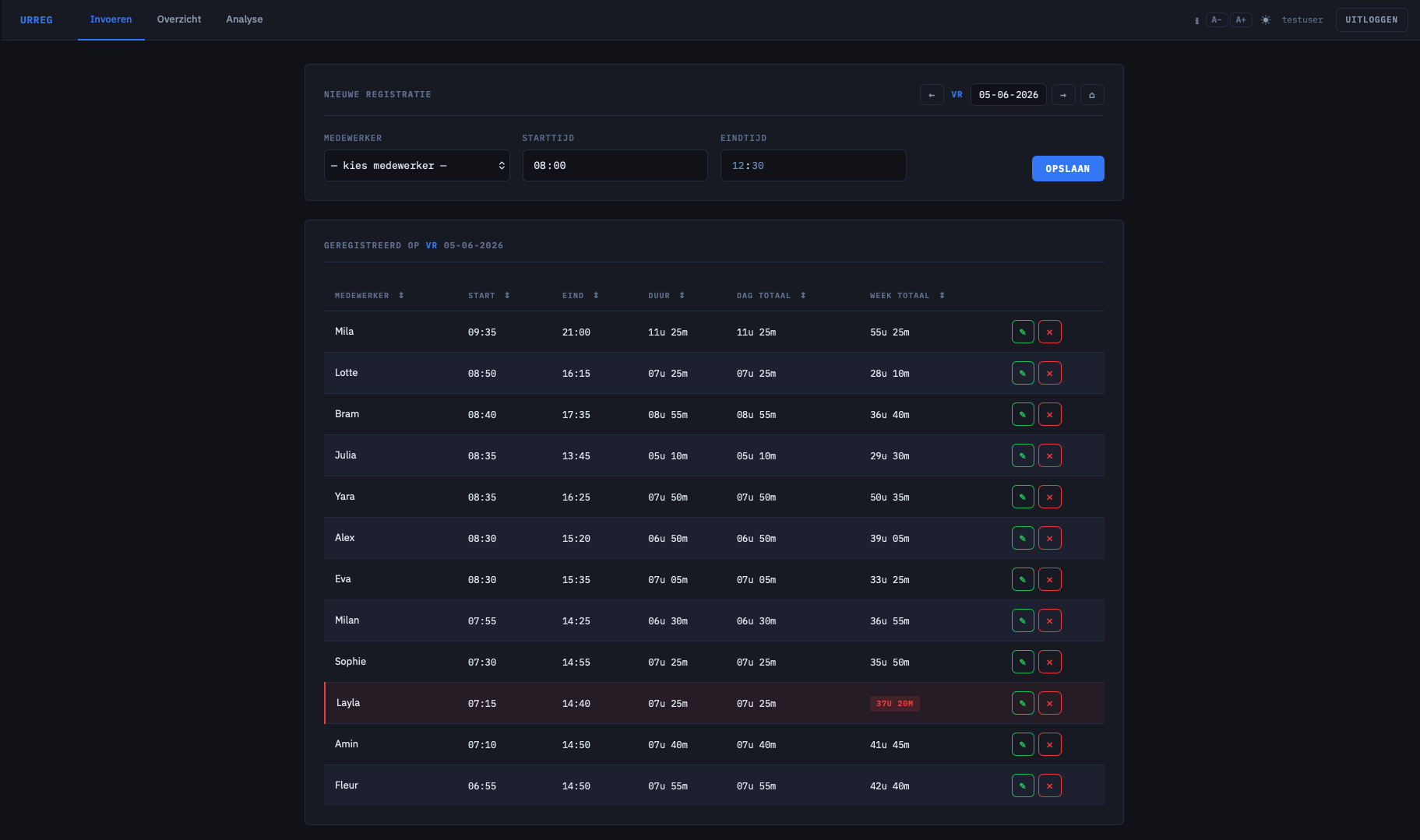Focus the Eindtijd field 12:30
Viewport: 1420px width, 840px height.
(x=813, y=166)
